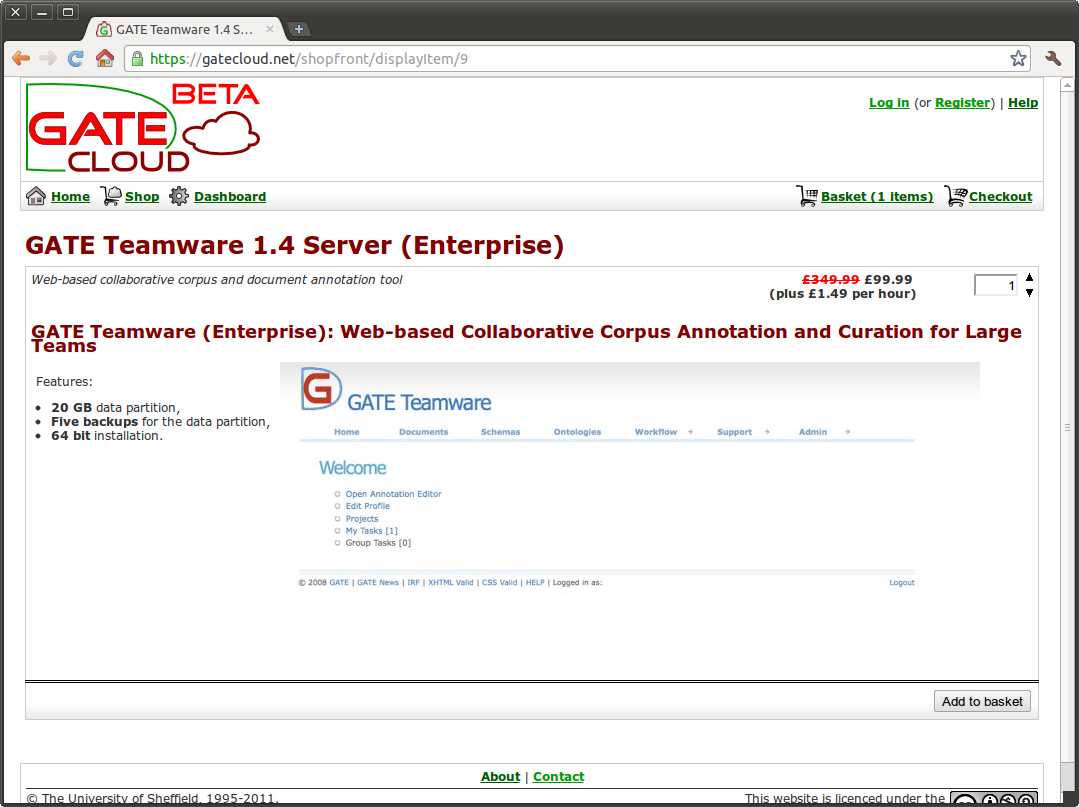Click the browser forward arrow
This screenshot has width=1079, height=807.
47,58
